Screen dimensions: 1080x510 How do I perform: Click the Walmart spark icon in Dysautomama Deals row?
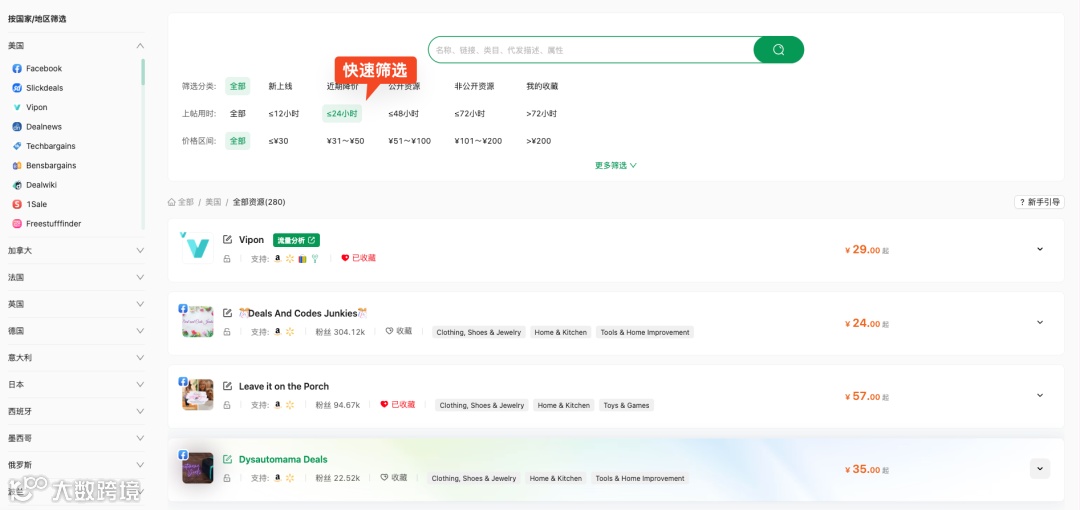pyautogui.click(x=290, y=478)
